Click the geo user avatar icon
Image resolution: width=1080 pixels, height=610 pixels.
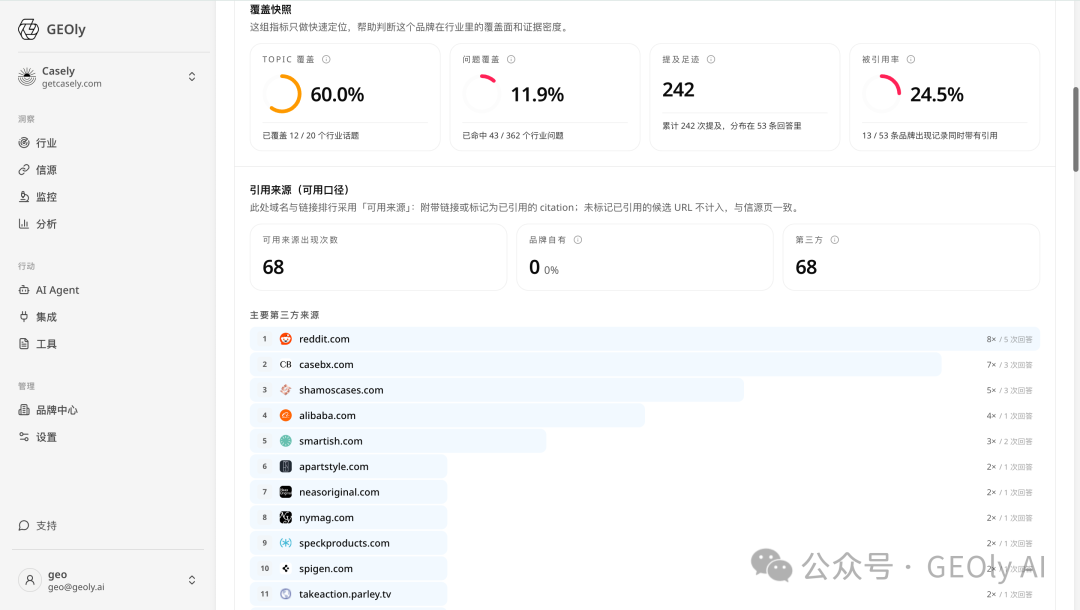[30, 580]
